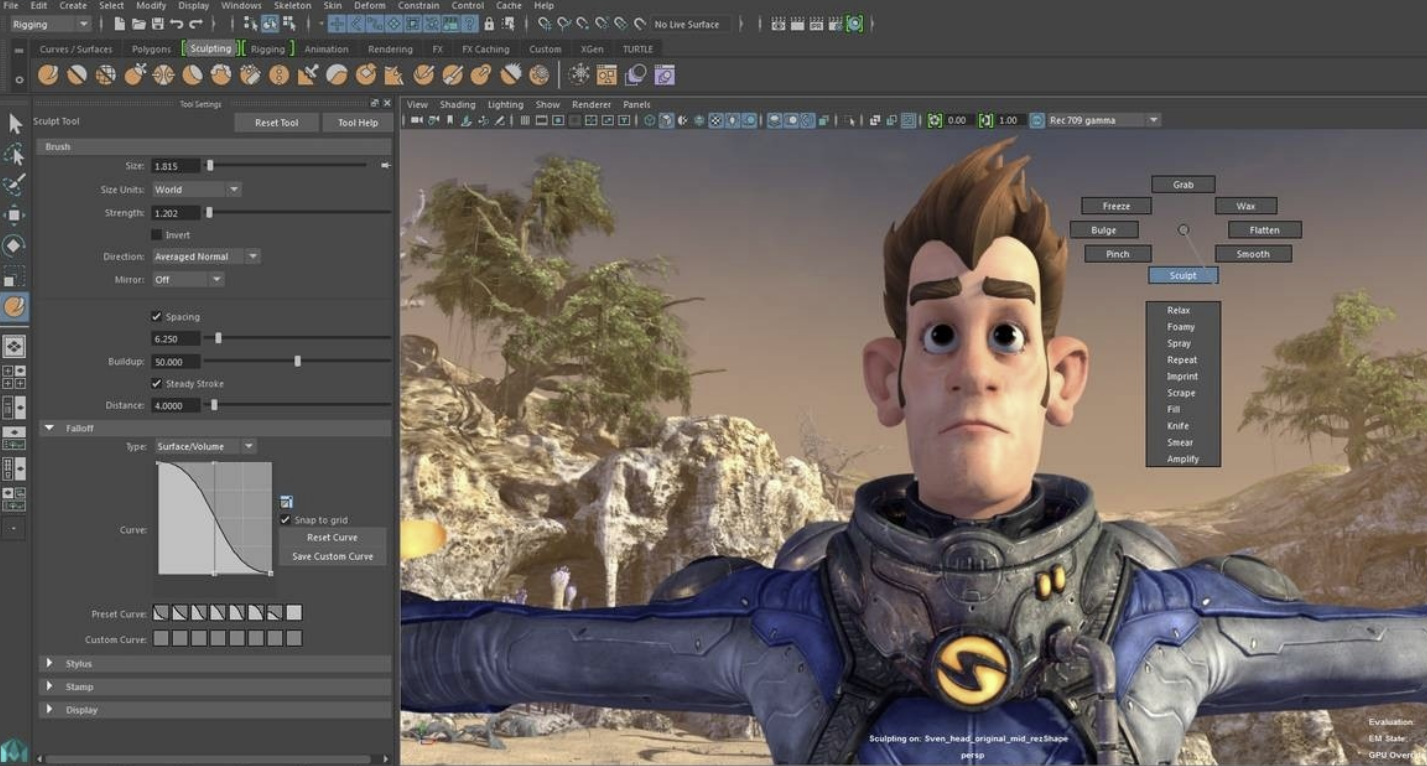1427x766 pixels.
Task: Click the lock icon in status line
Action: point(489,23)
